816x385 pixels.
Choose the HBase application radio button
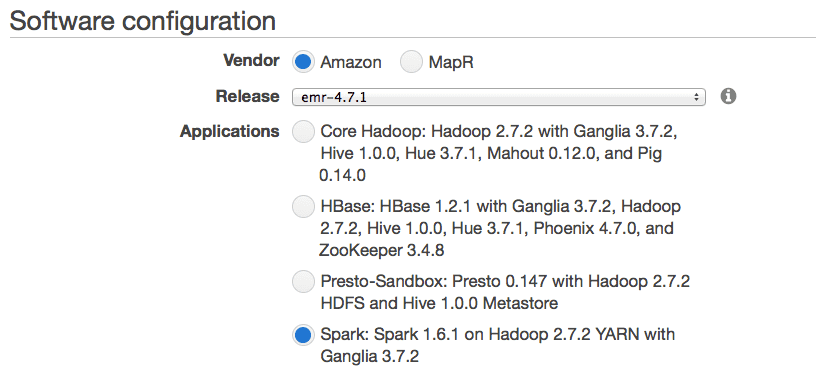point(303,207)
